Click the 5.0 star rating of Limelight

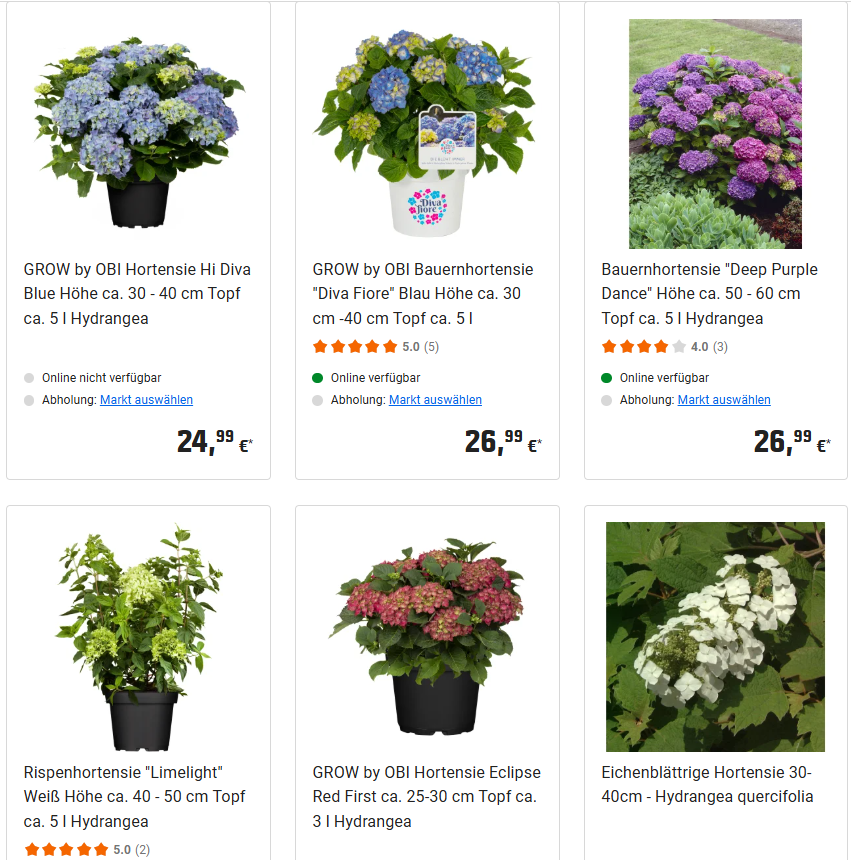click(87, 850)
